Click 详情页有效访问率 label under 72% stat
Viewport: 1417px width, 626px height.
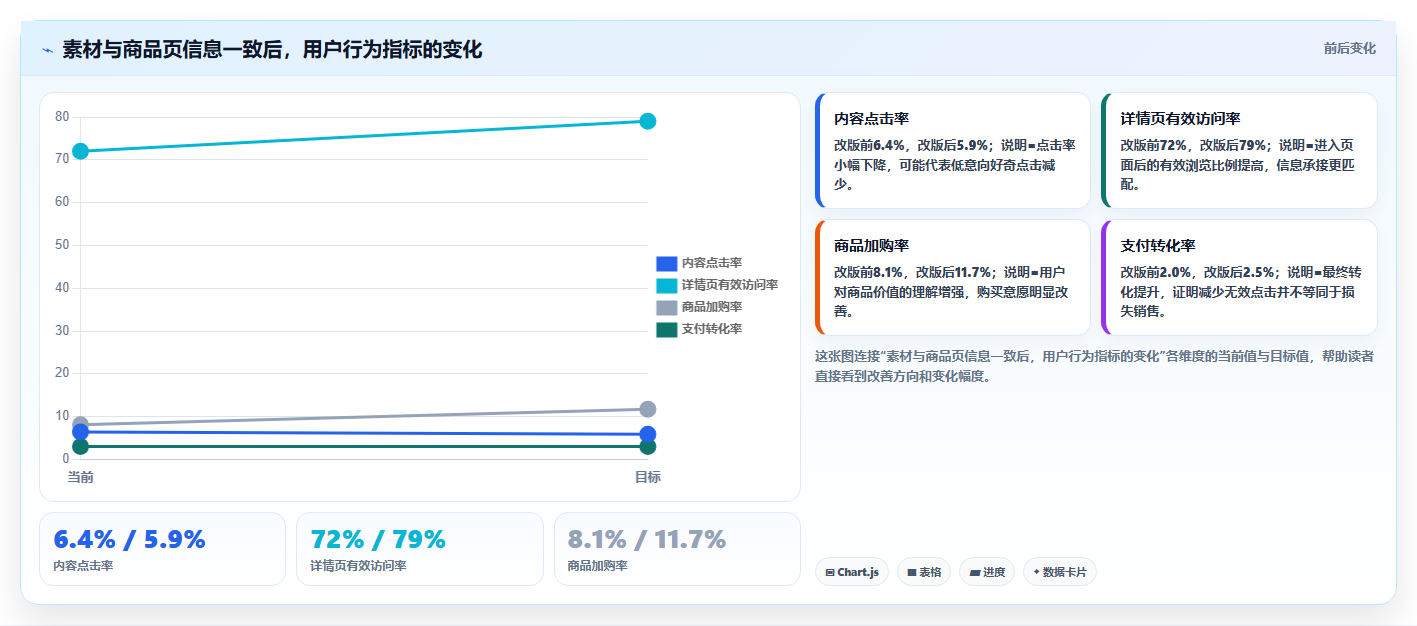pos(358,566)
